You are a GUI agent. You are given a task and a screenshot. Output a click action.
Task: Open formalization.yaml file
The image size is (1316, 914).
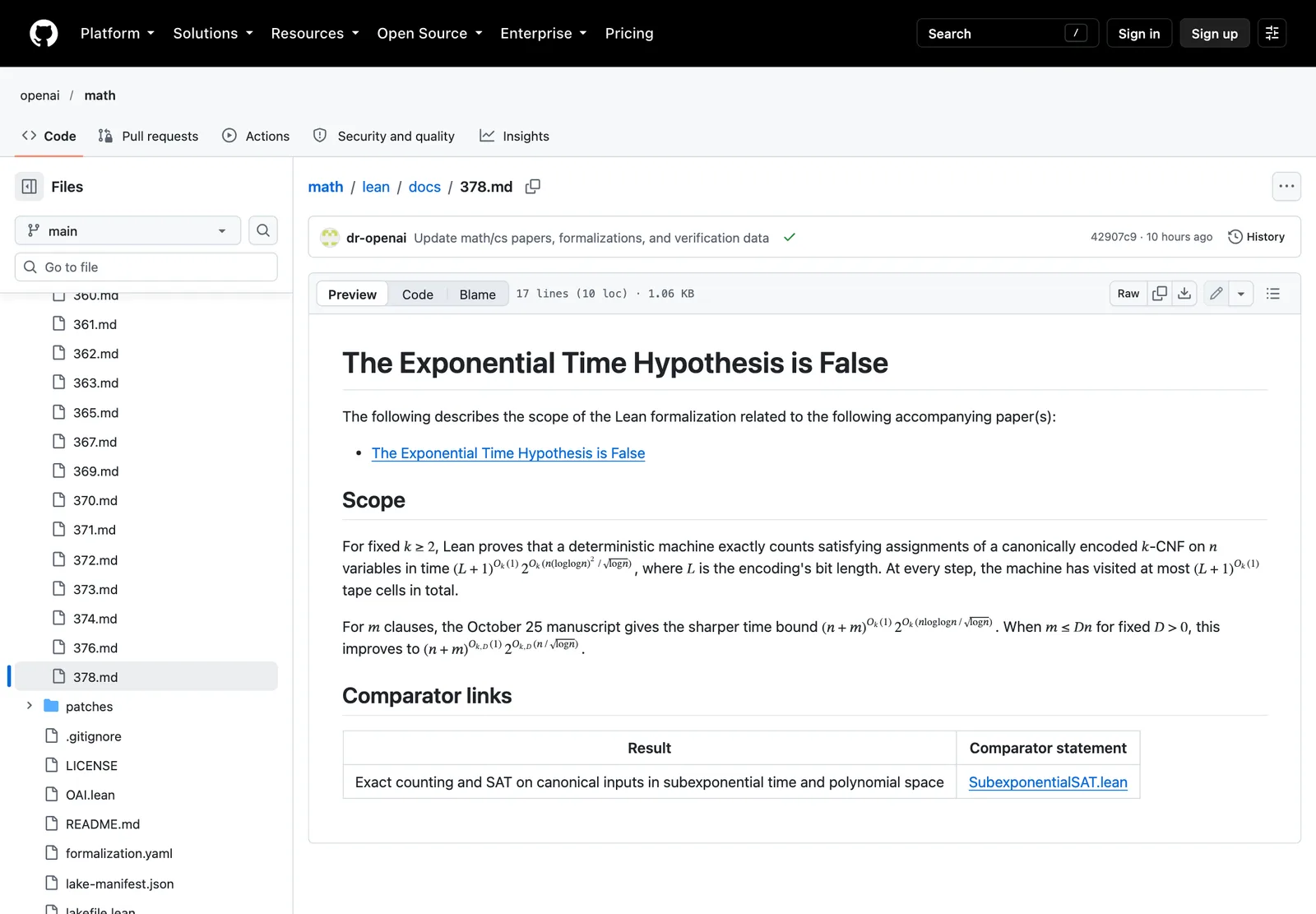(x=119, y=854)
